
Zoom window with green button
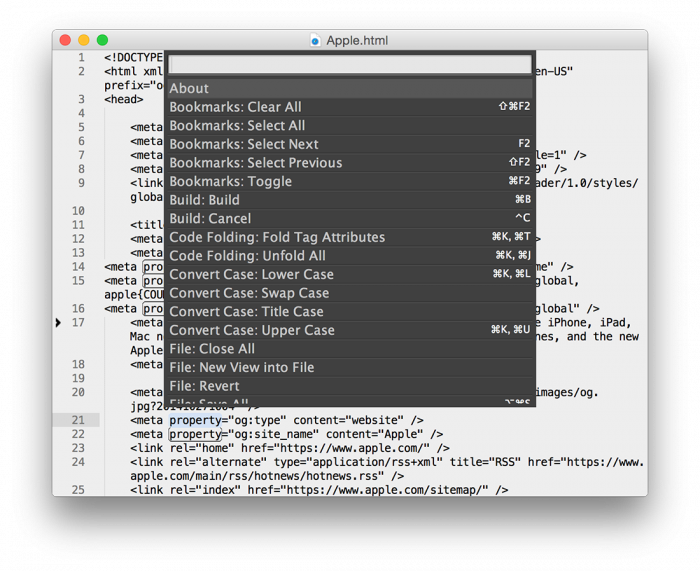pos(103,40)
